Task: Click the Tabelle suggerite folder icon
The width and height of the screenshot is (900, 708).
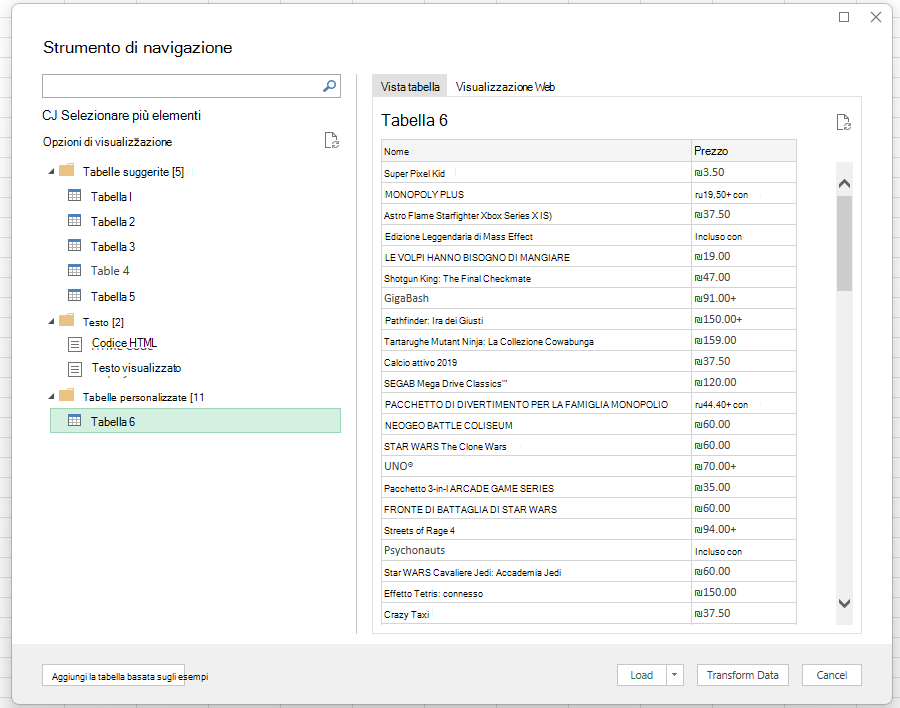Action: (67, 170)
